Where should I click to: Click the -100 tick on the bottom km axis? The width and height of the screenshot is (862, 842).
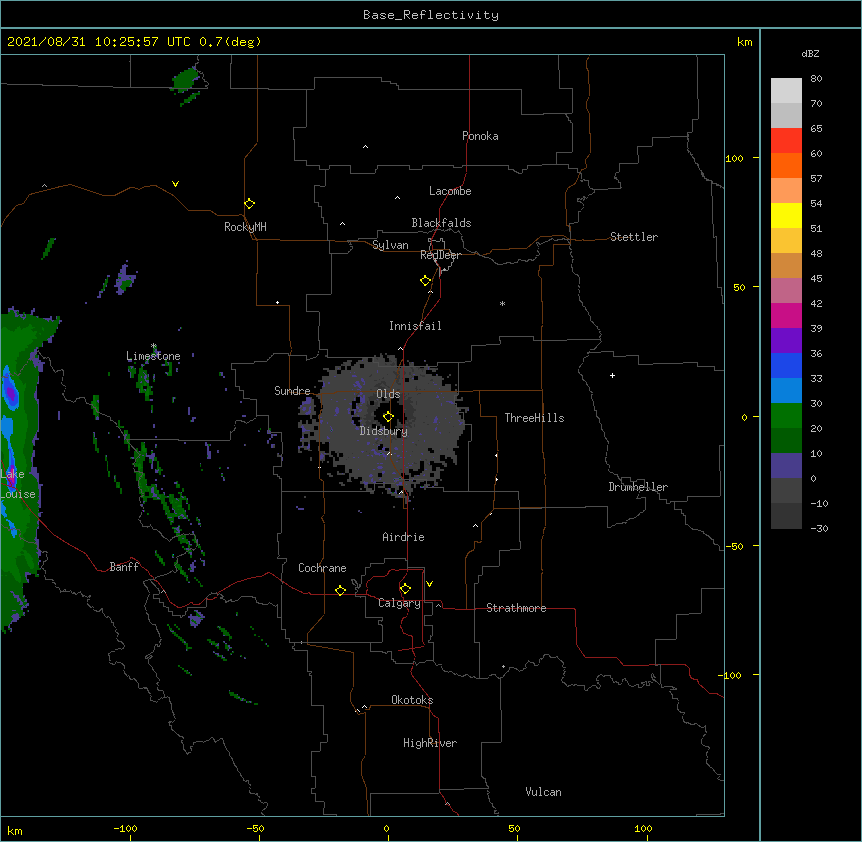pyautogui.click(x=125, y=828)
